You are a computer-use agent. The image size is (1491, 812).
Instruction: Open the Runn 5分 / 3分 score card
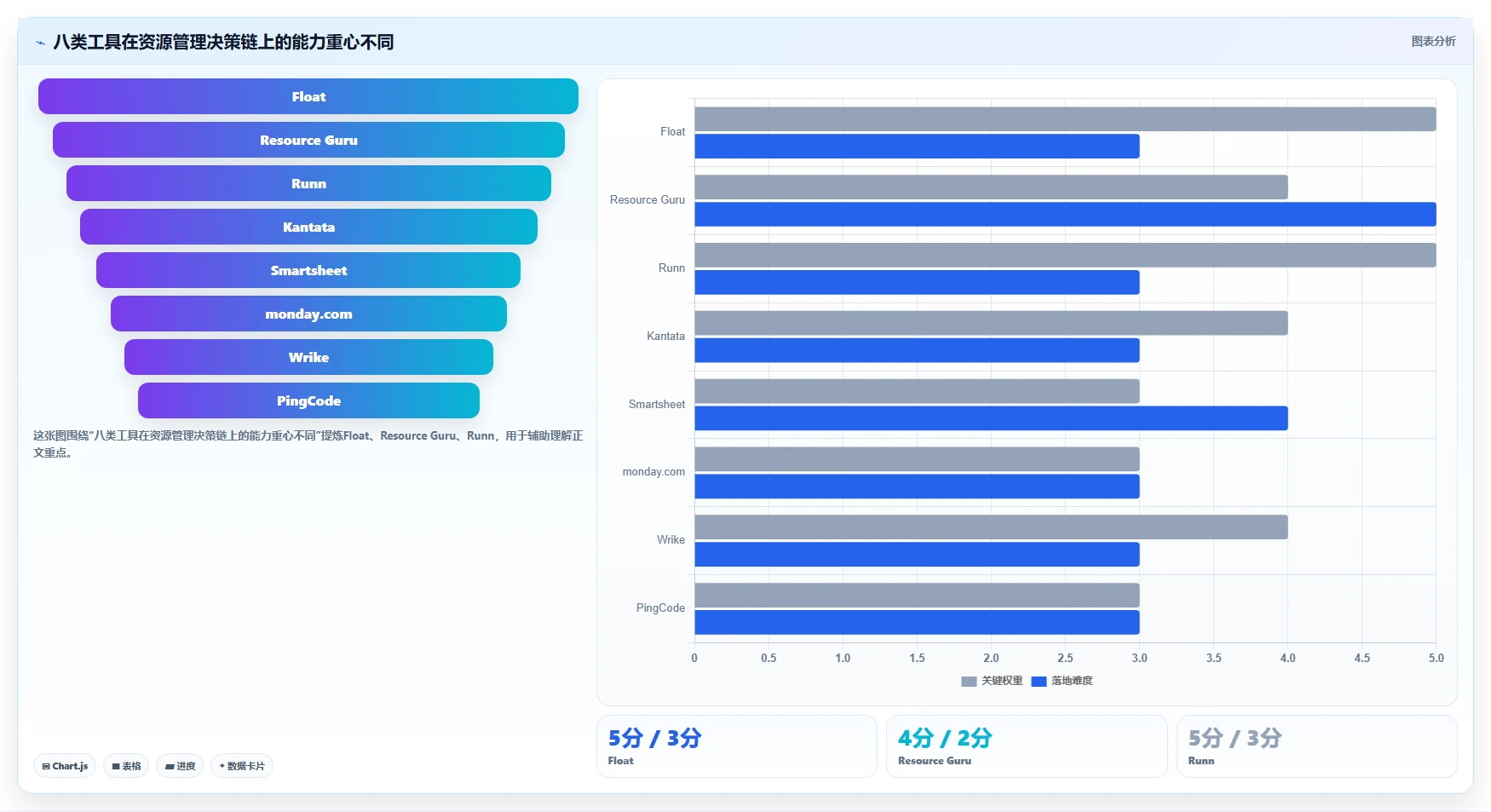pyautogui.click(x=1317, y=746)
